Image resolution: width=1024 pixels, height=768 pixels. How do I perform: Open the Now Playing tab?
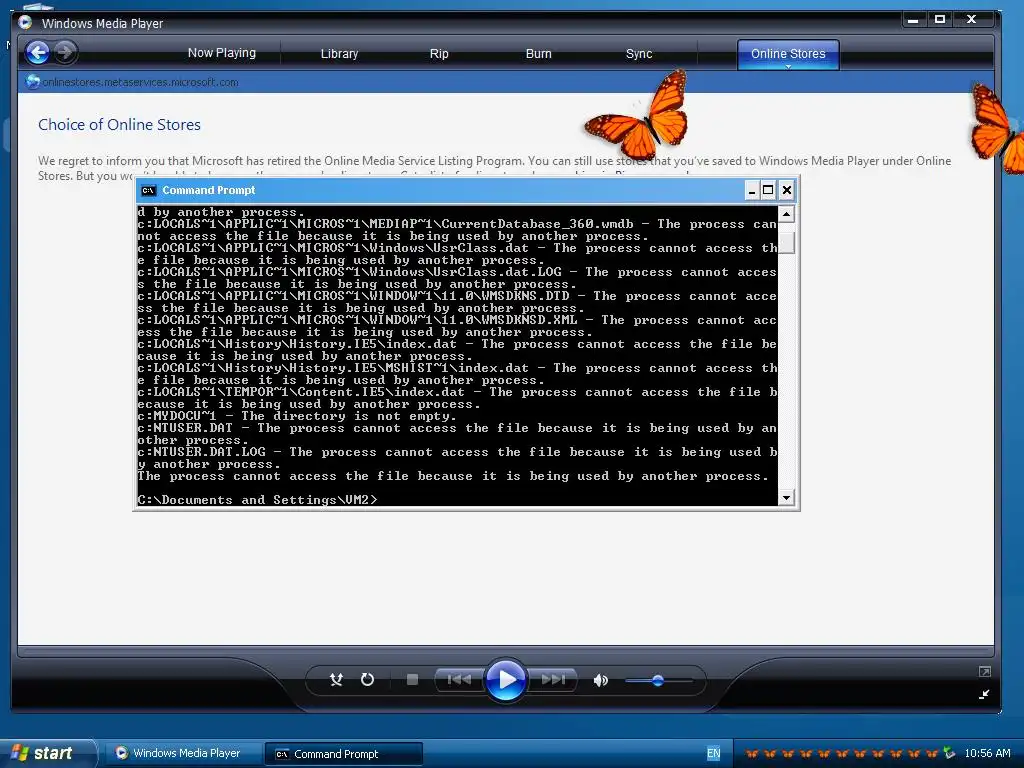point(221,53)
